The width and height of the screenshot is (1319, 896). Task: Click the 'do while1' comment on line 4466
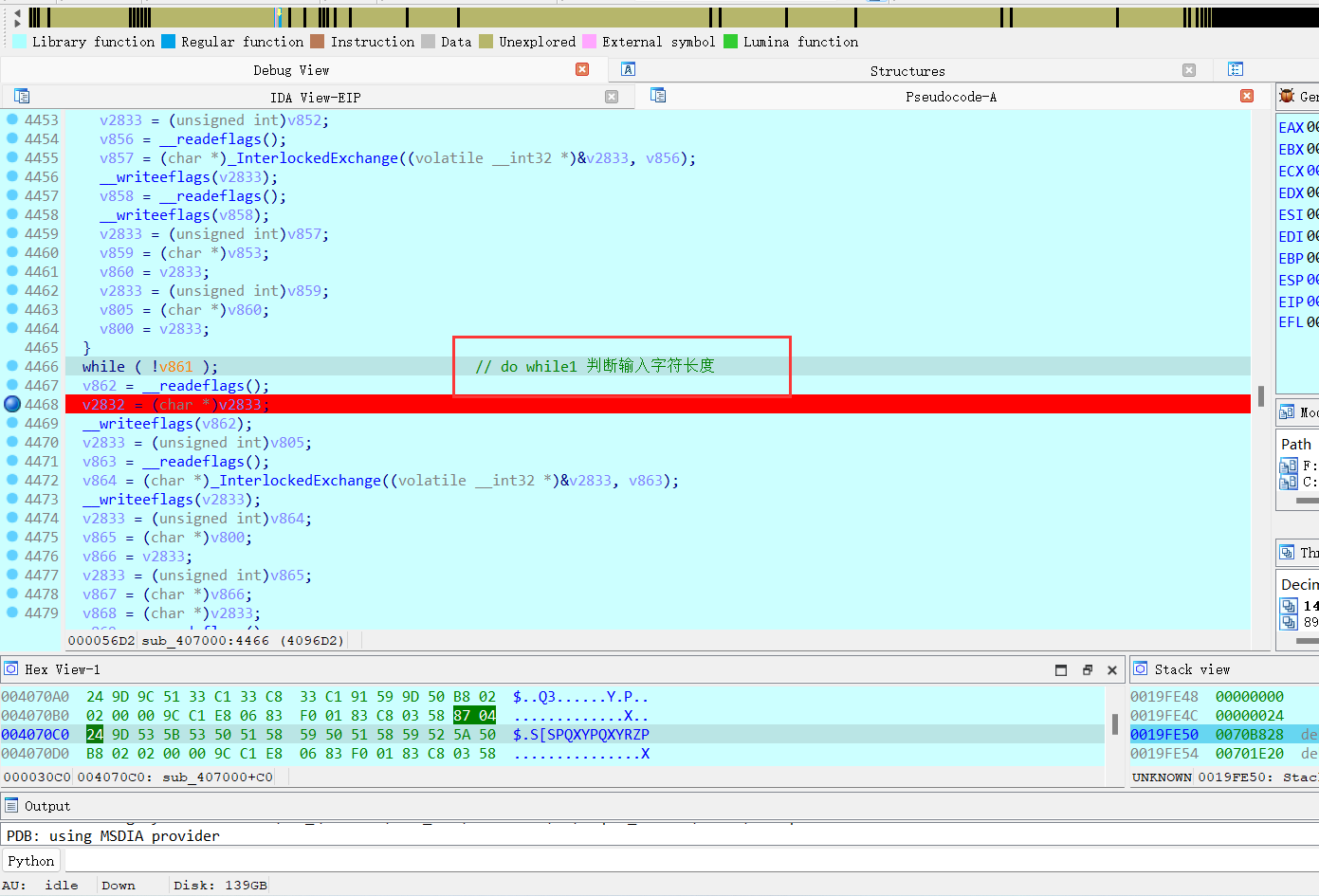595,366
